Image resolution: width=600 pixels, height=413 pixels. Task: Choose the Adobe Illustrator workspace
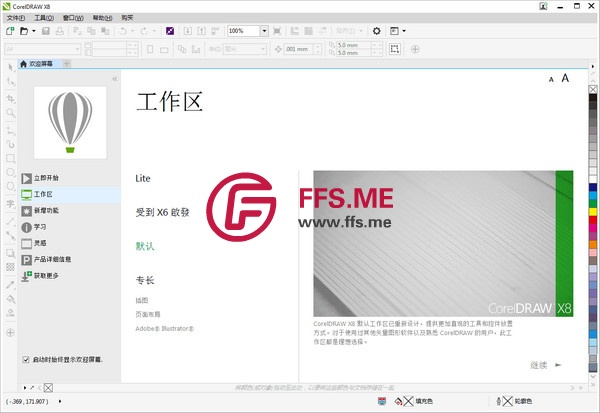pyautogui.click(x=165, y=328)
